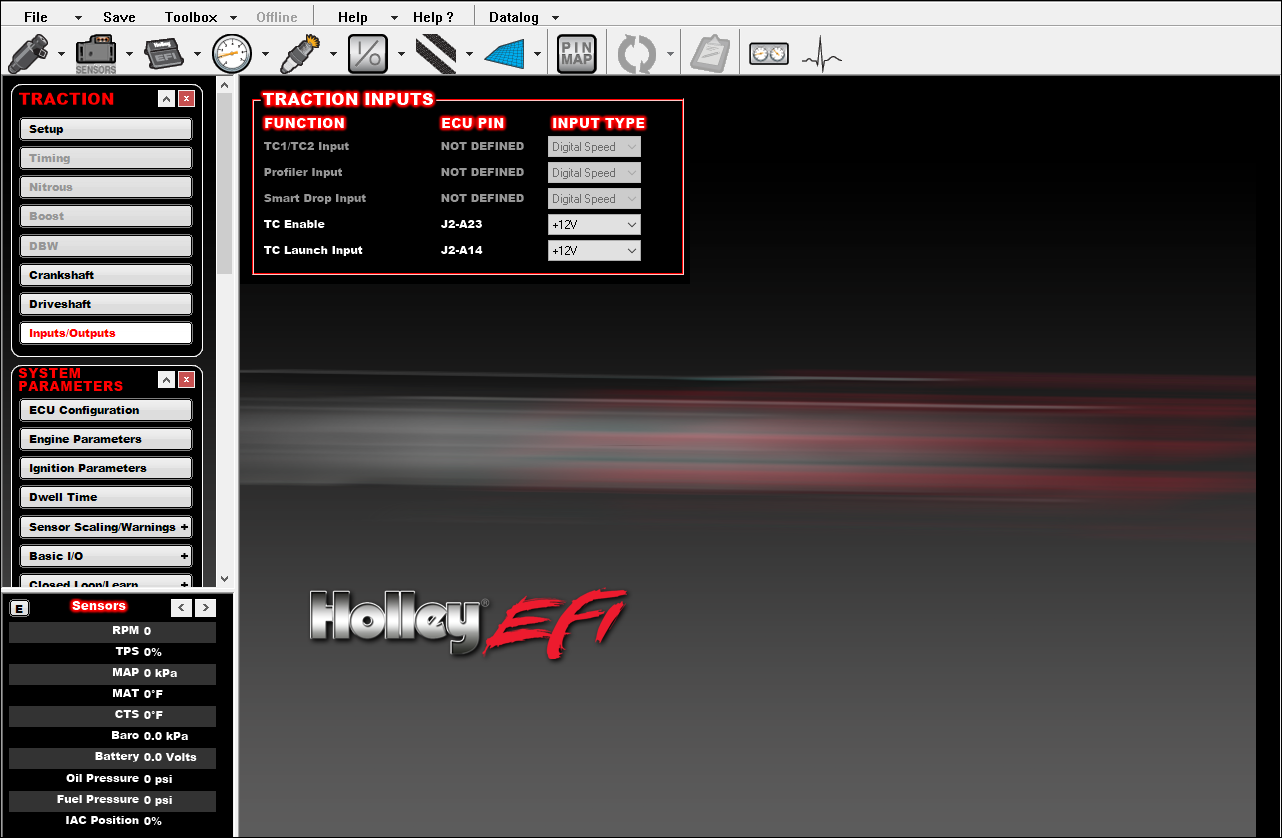
Task: Click the I/O toolbar icon
Action: 368,52
